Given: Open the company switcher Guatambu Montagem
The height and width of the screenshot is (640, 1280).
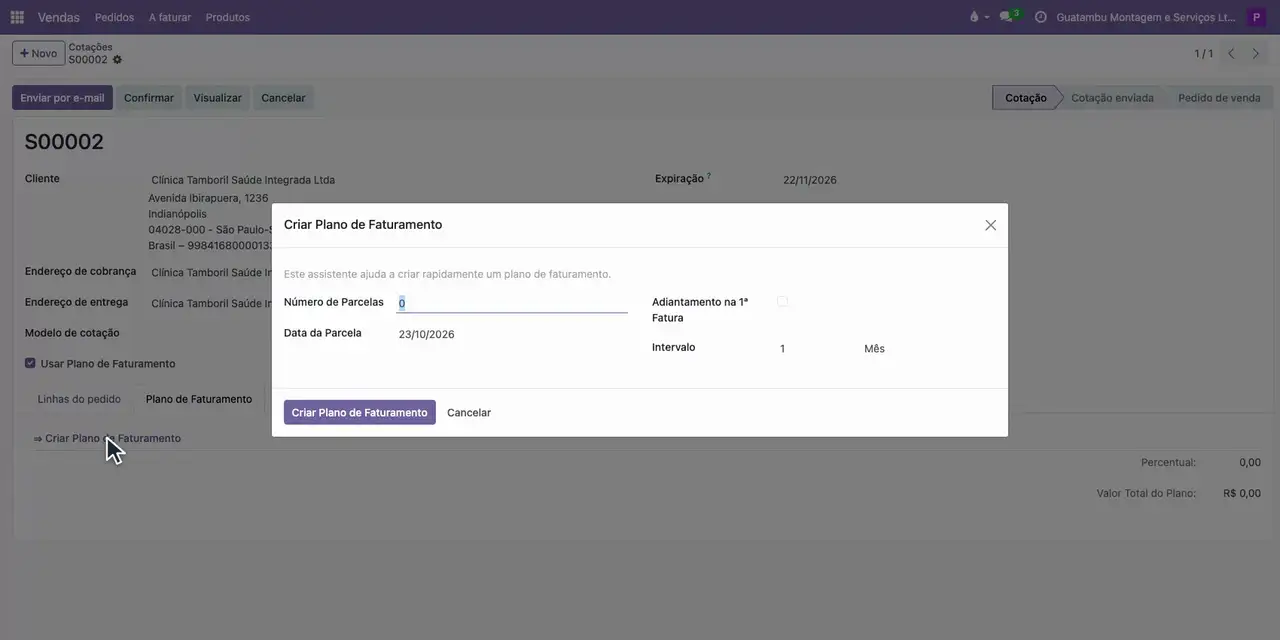Looking at the screenshot, I should tap(1146, 17).
